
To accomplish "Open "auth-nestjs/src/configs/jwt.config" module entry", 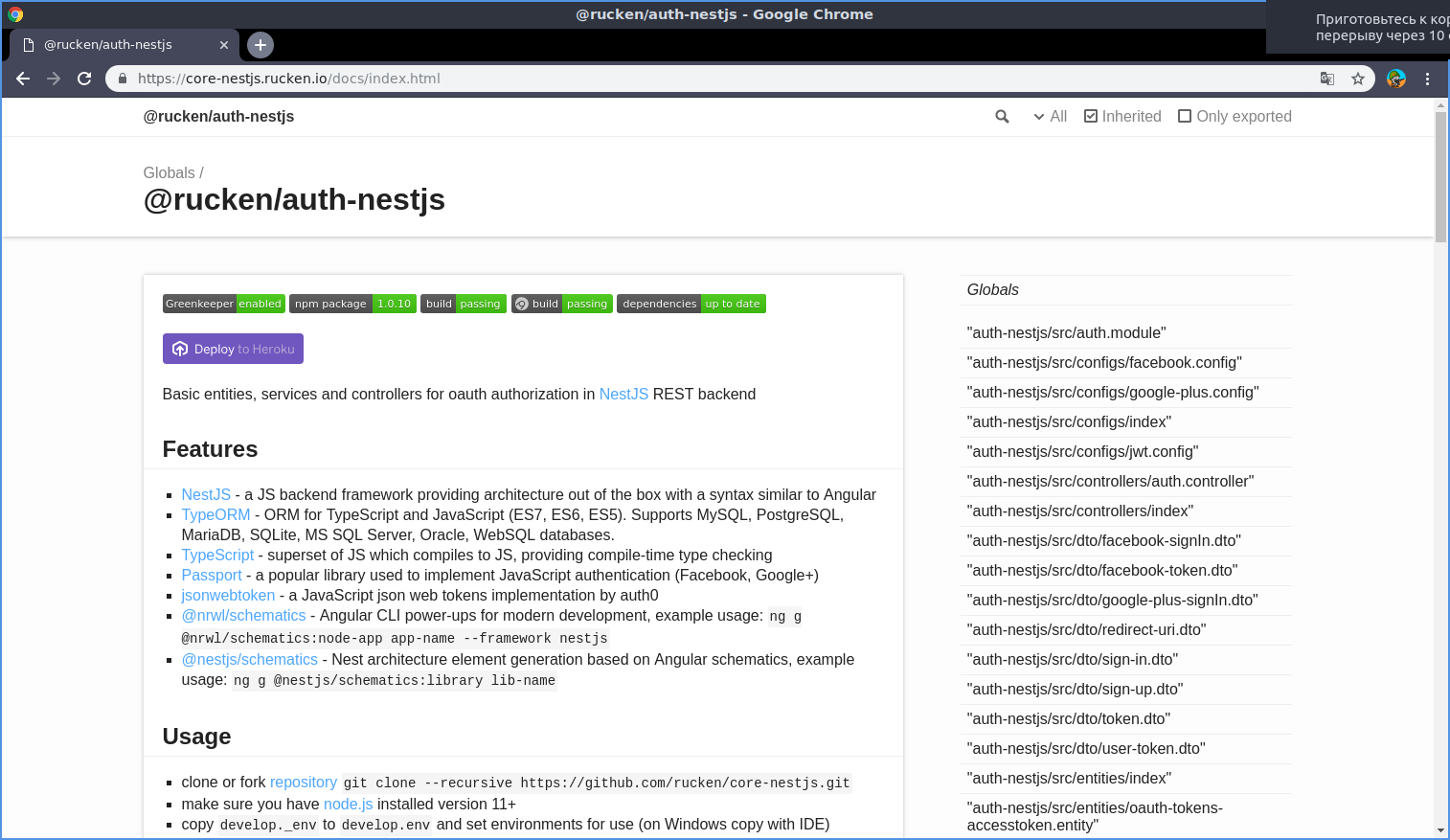I will point(1082,452).
